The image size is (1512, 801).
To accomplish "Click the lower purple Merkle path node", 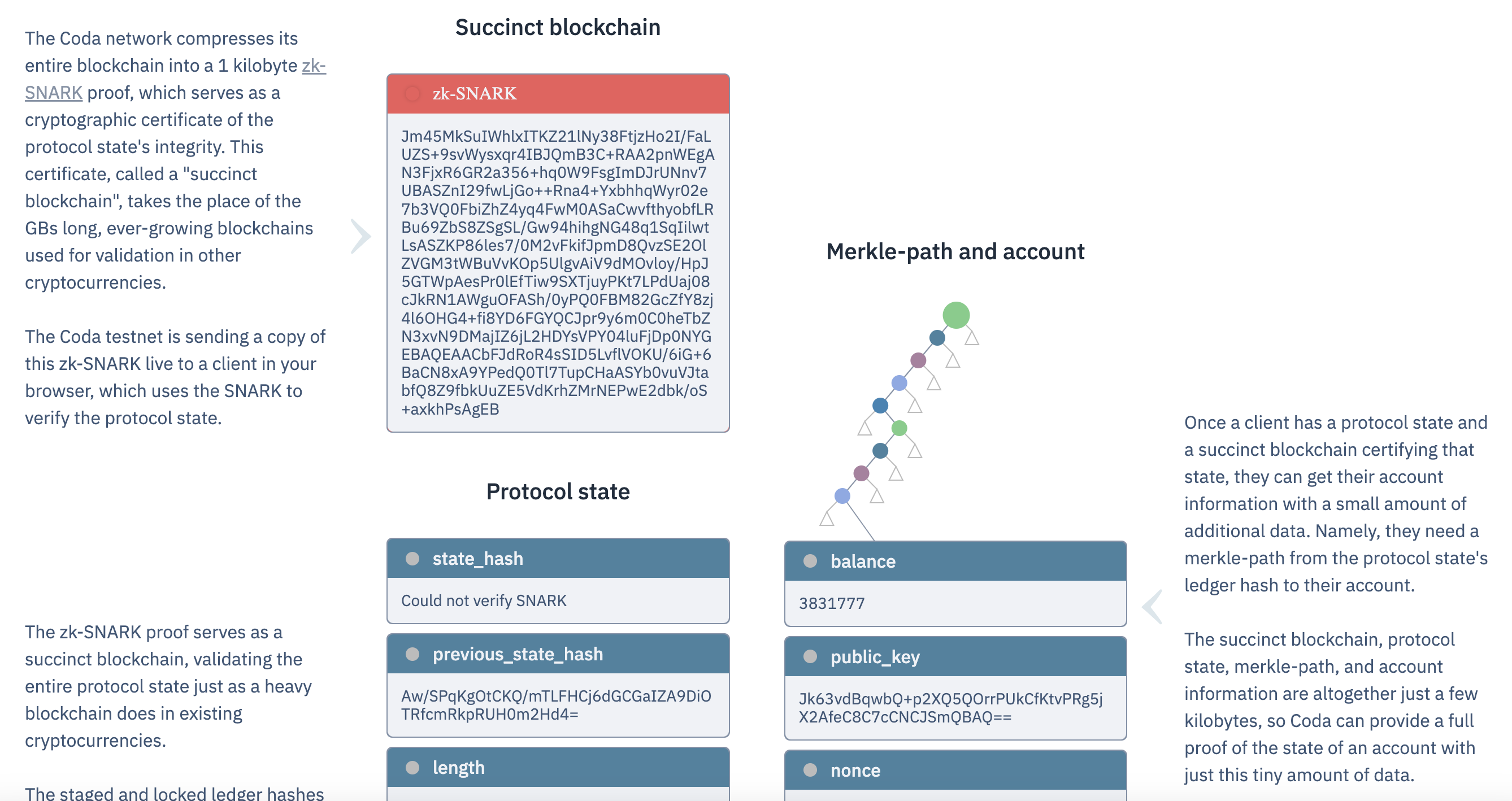I will (x=861, y=473).
